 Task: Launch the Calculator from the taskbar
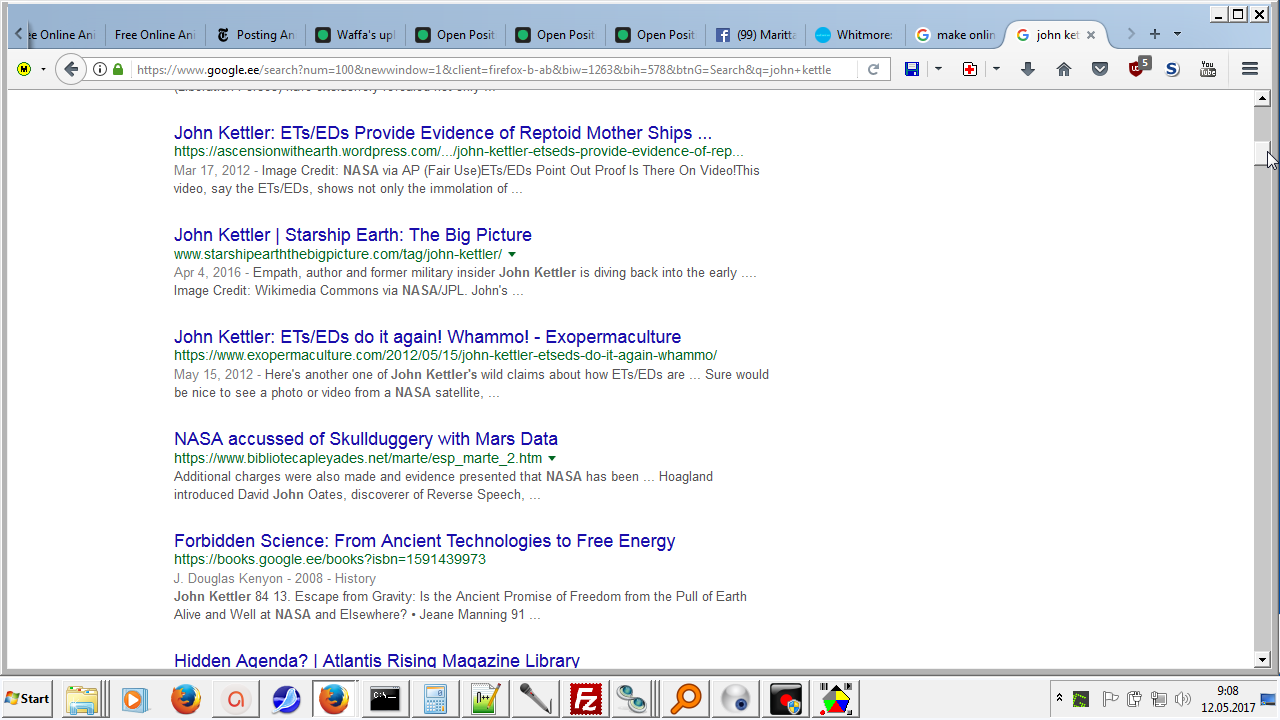[x=435, y=698]
